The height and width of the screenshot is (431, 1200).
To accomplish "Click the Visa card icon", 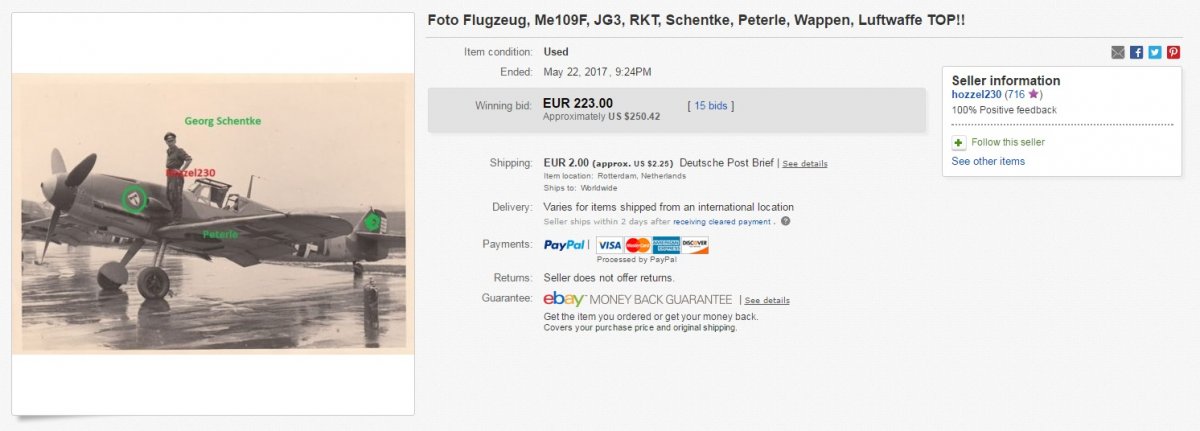I will click(610, 245).
